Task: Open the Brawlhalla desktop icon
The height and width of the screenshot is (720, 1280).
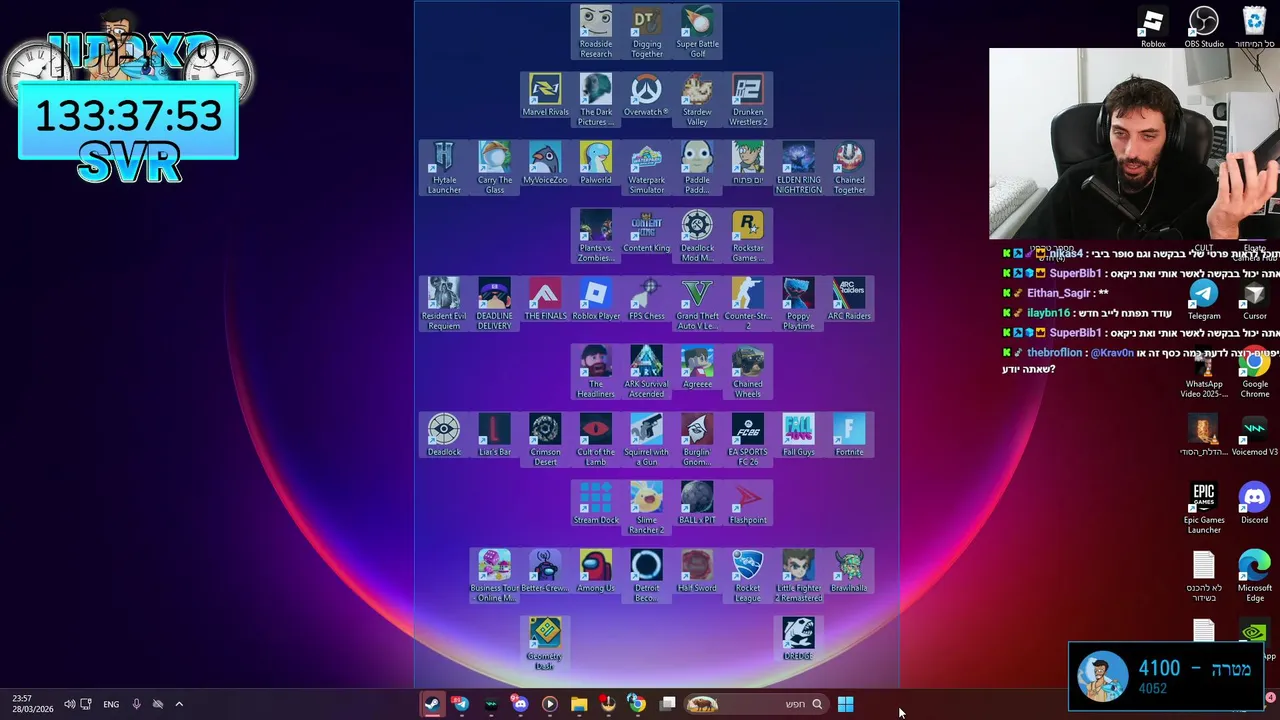Action: coord(849,572)
